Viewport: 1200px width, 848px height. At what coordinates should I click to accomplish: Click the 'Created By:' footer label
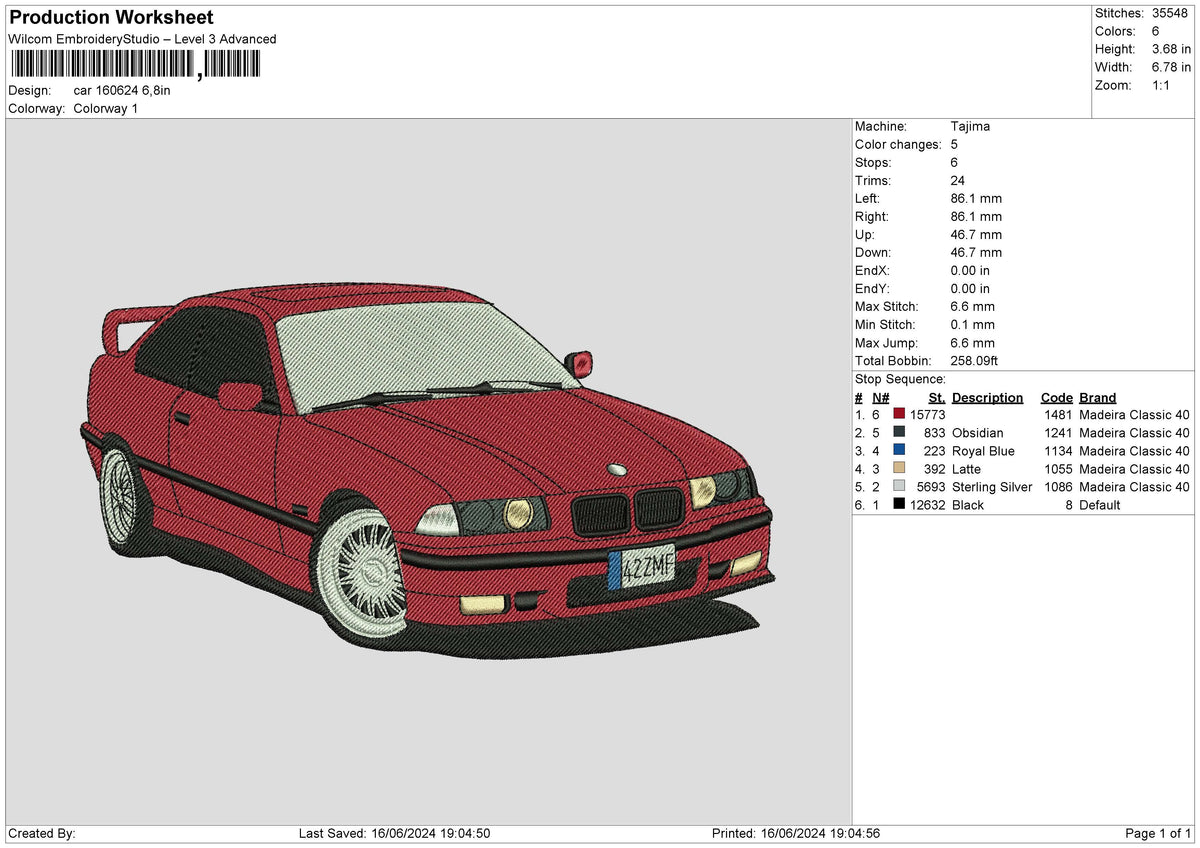tap(42, 833)
